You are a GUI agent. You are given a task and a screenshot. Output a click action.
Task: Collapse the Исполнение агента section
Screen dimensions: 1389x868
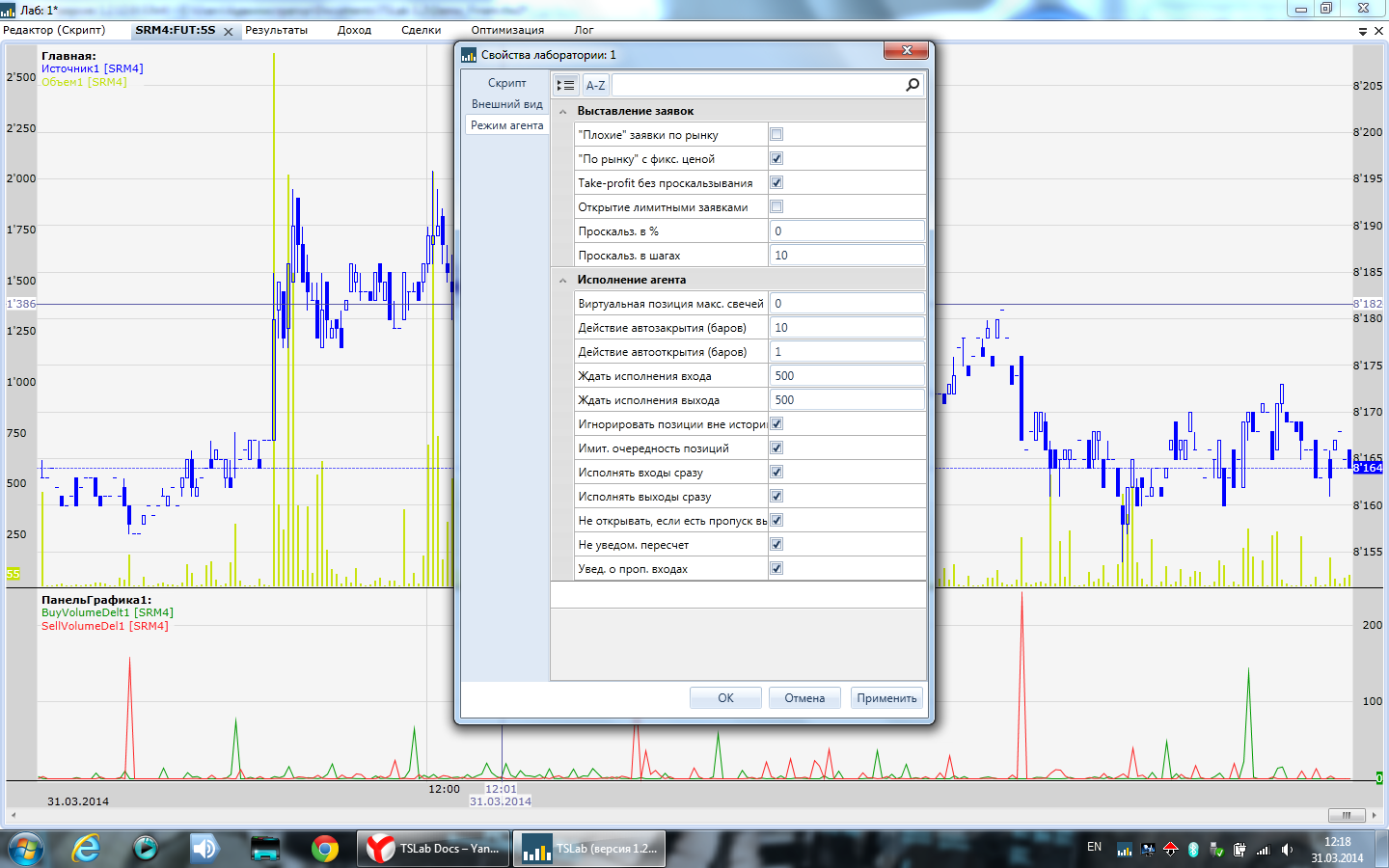point(563,281)
